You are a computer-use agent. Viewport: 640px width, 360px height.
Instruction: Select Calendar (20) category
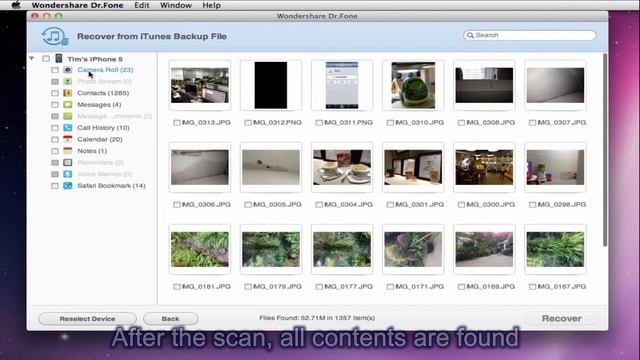tap(100, 139)
